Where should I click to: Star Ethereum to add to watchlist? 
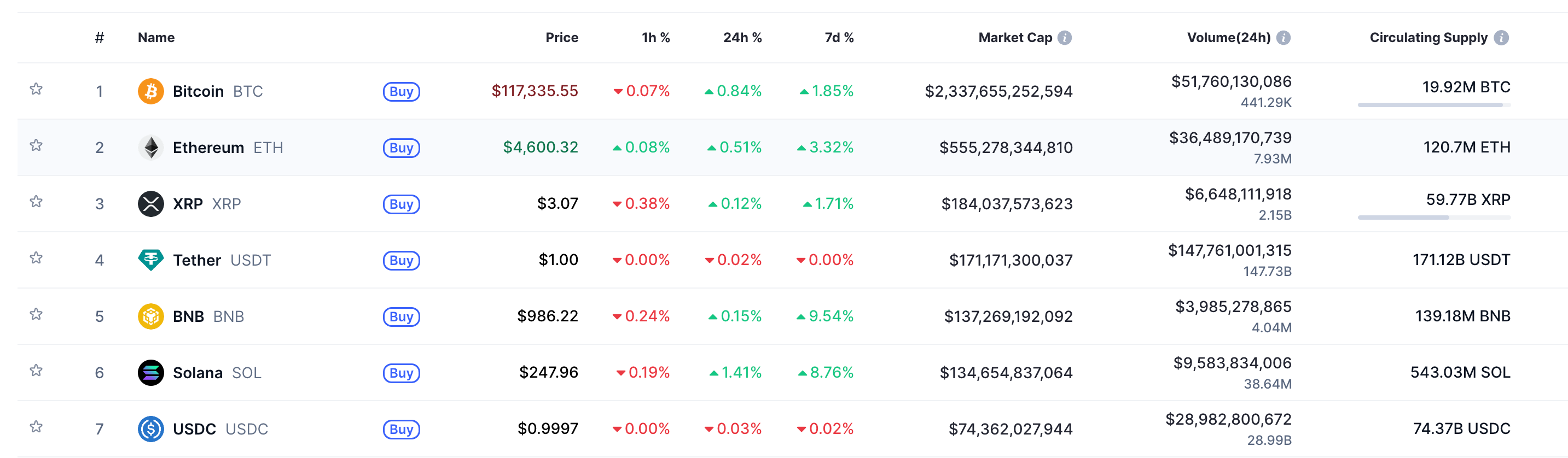point(36,145)
